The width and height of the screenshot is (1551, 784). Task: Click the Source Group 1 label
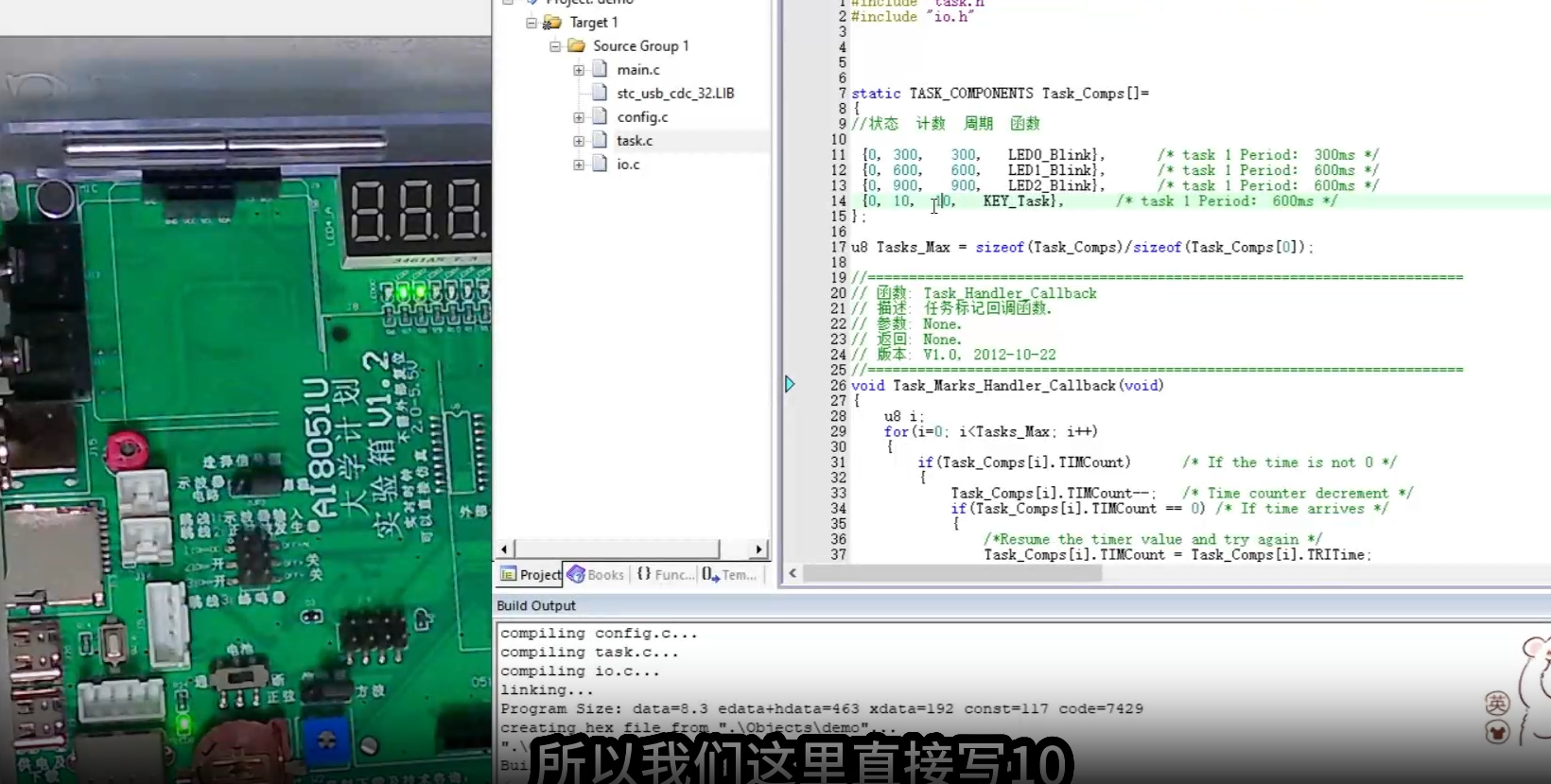[641, 46]
